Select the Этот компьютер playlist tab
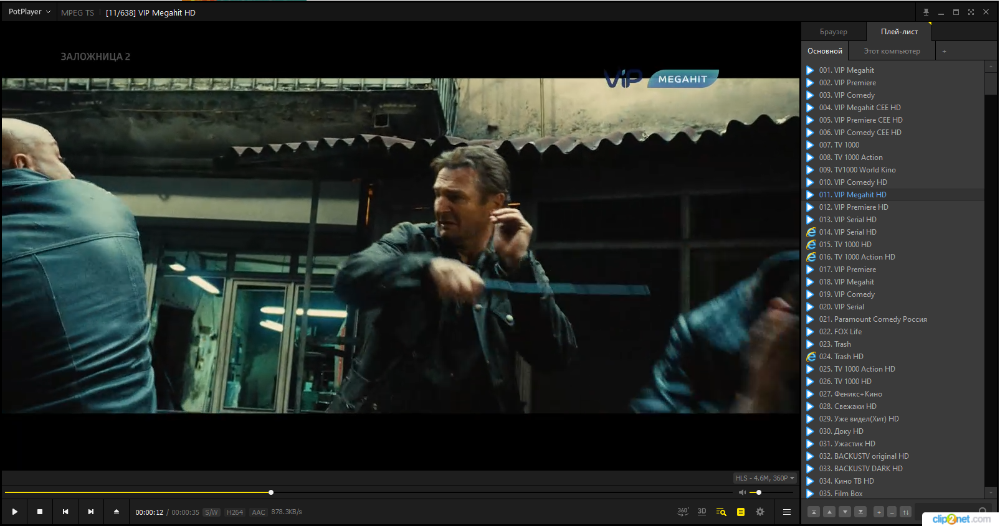The height and width of the screenshot is (526, 1000). [892, 51]
